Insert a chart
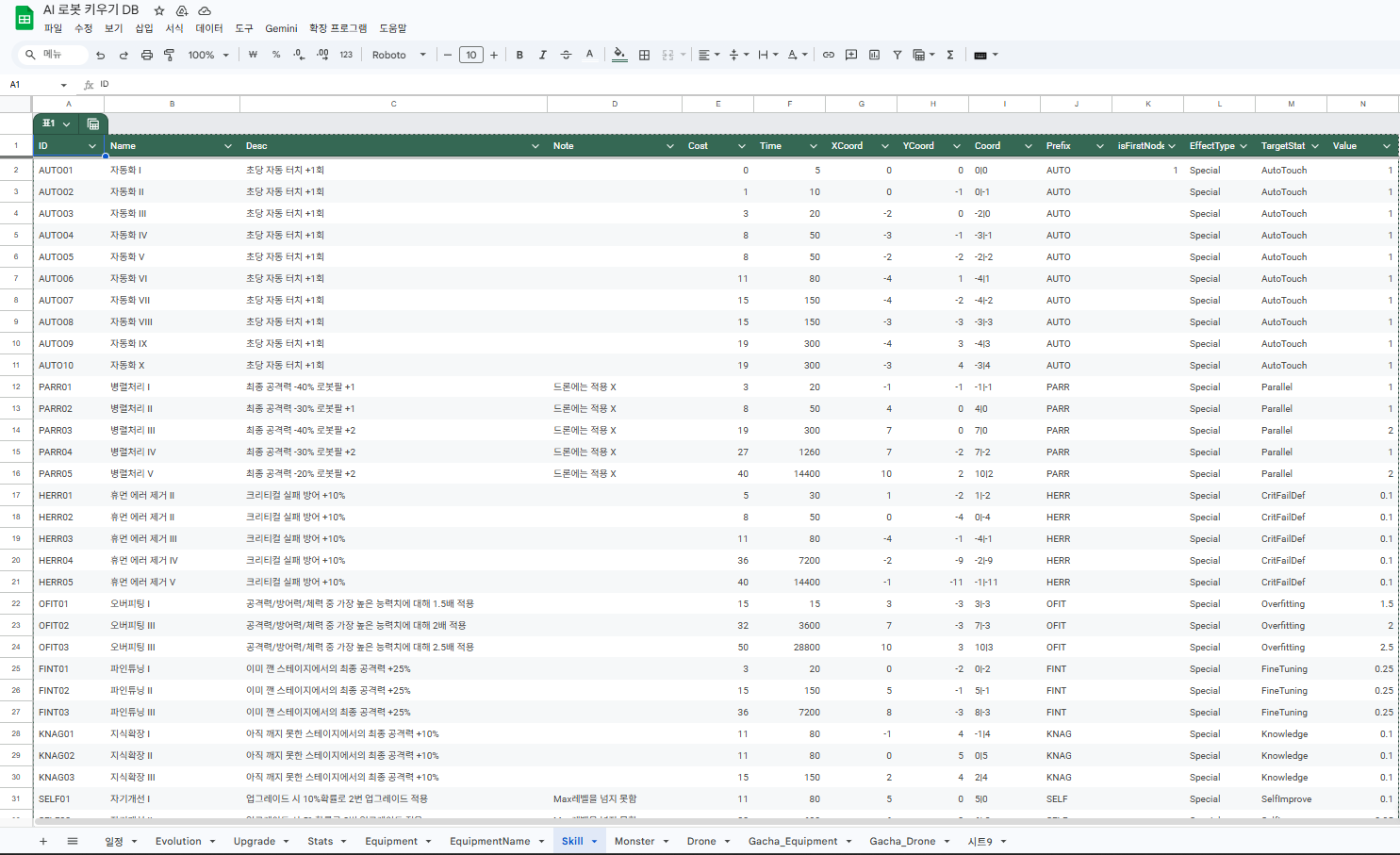The image size is (1400, 855). [x=874, y=55]
